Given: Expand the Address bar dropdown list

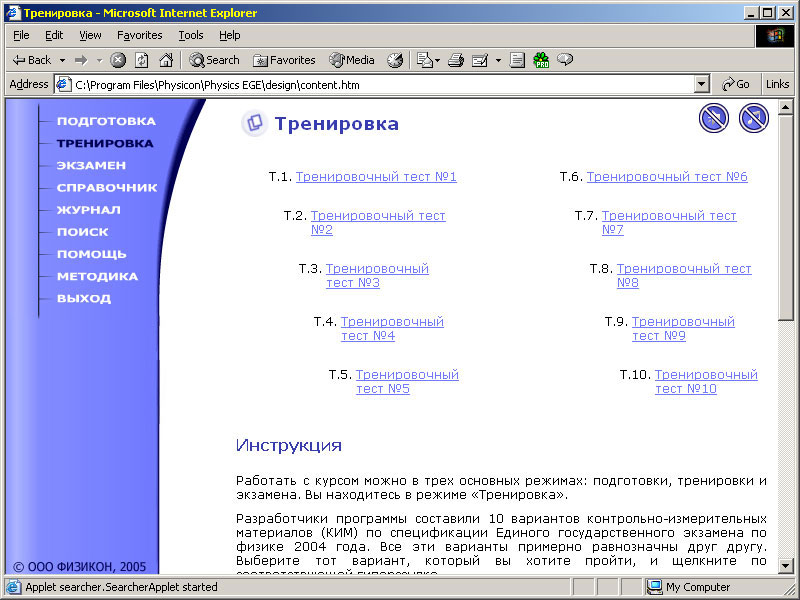Looking at the screenshot, I should [x=702, y=84].
